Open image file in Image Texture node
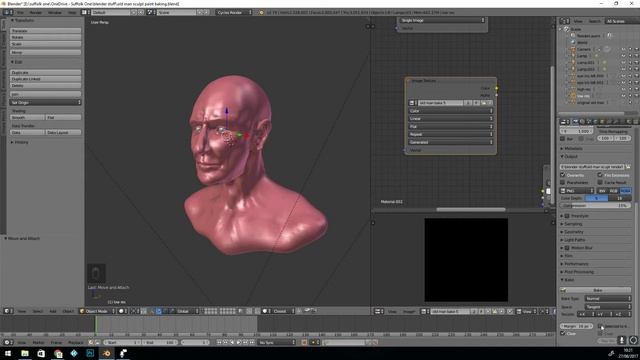The height and width of the screenshot is (360, 640). click(x=484, y=103)
